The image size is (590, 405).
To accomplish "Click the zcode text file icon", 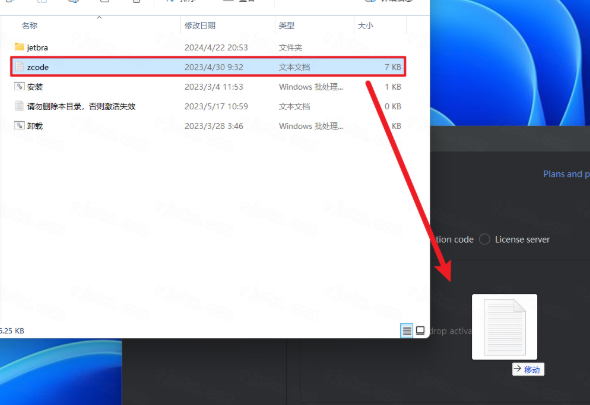I will 19,67.
